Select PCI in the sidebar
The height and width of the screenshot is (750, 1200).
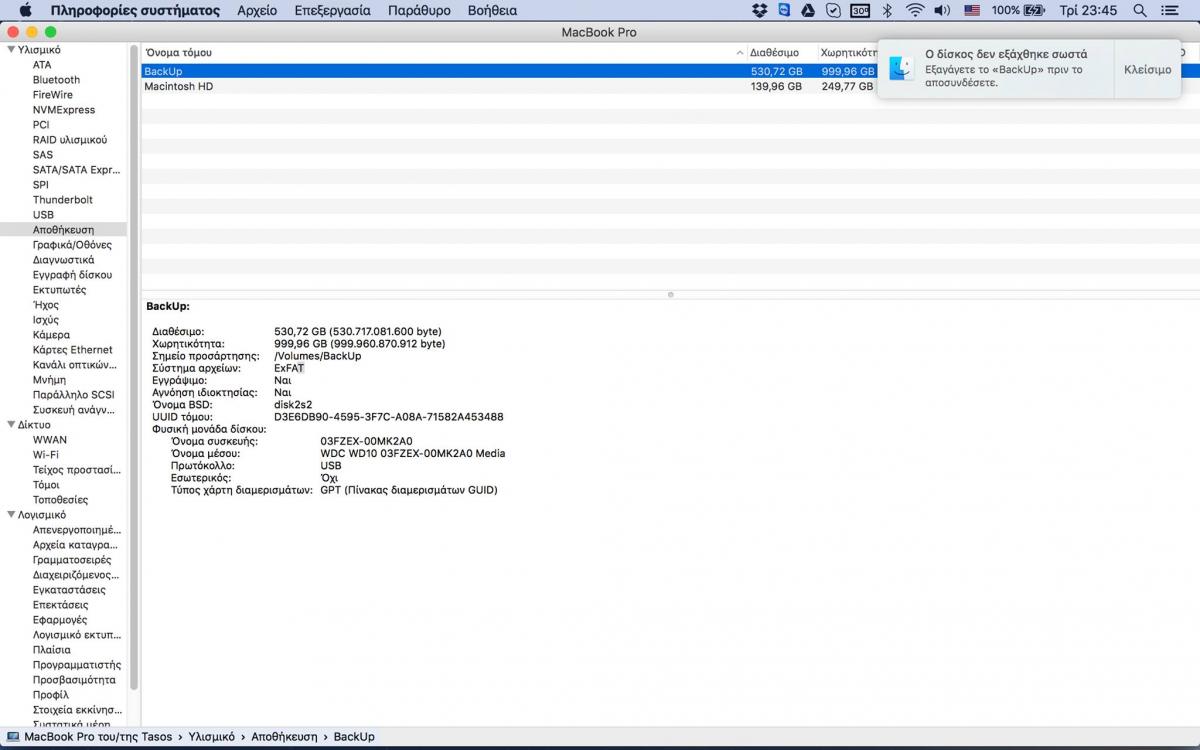point(41,124)
